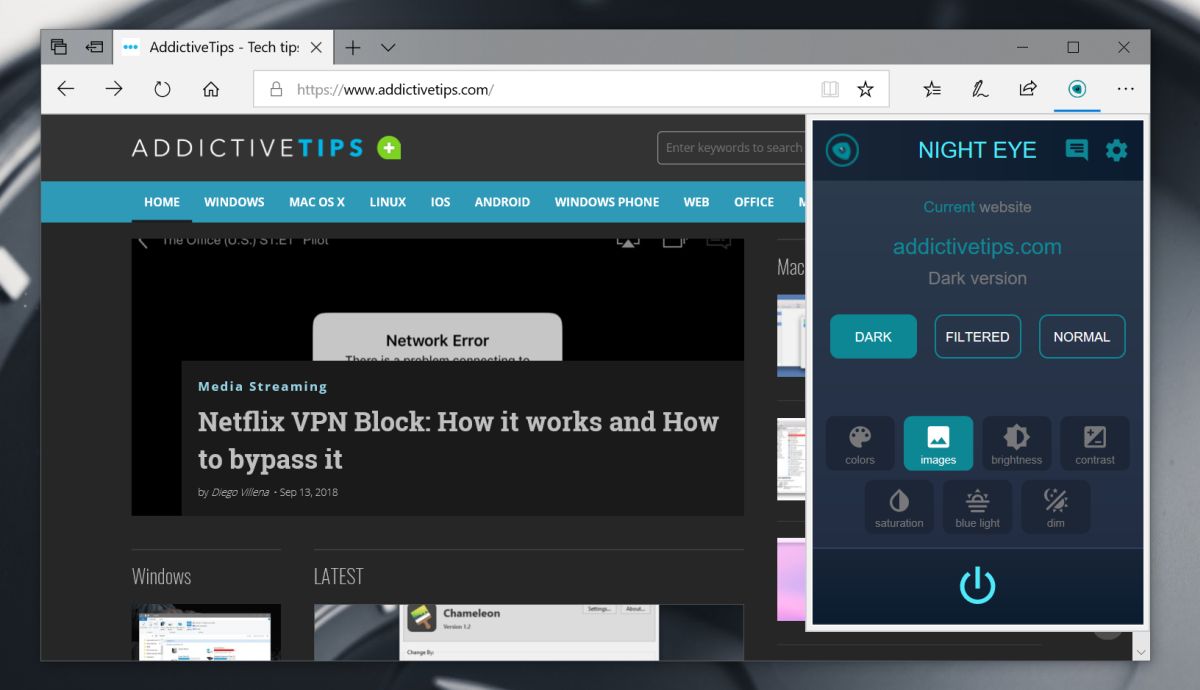Screen dimensions: 1200x690
Task: Open reading view from address bar
Action: (x=830, y=89)
